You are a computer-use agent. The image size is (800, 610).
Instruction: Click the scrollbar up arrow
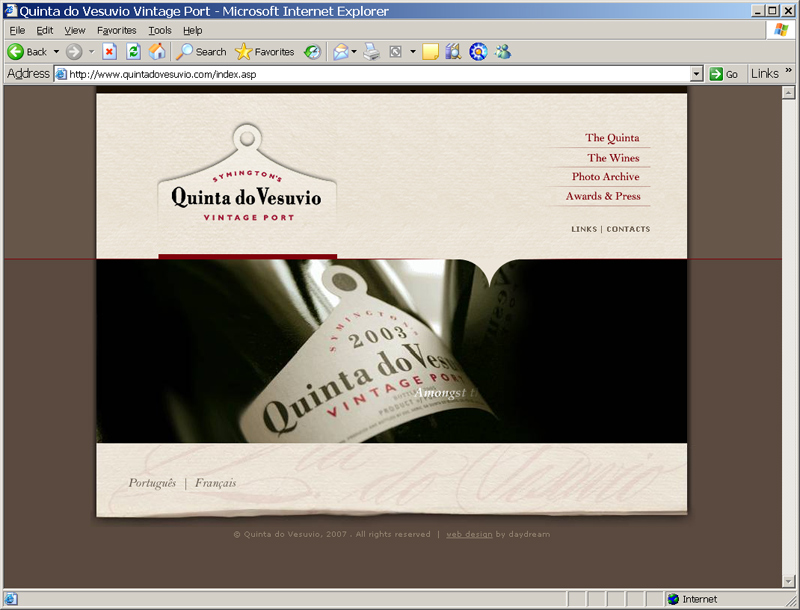(788, 92)
